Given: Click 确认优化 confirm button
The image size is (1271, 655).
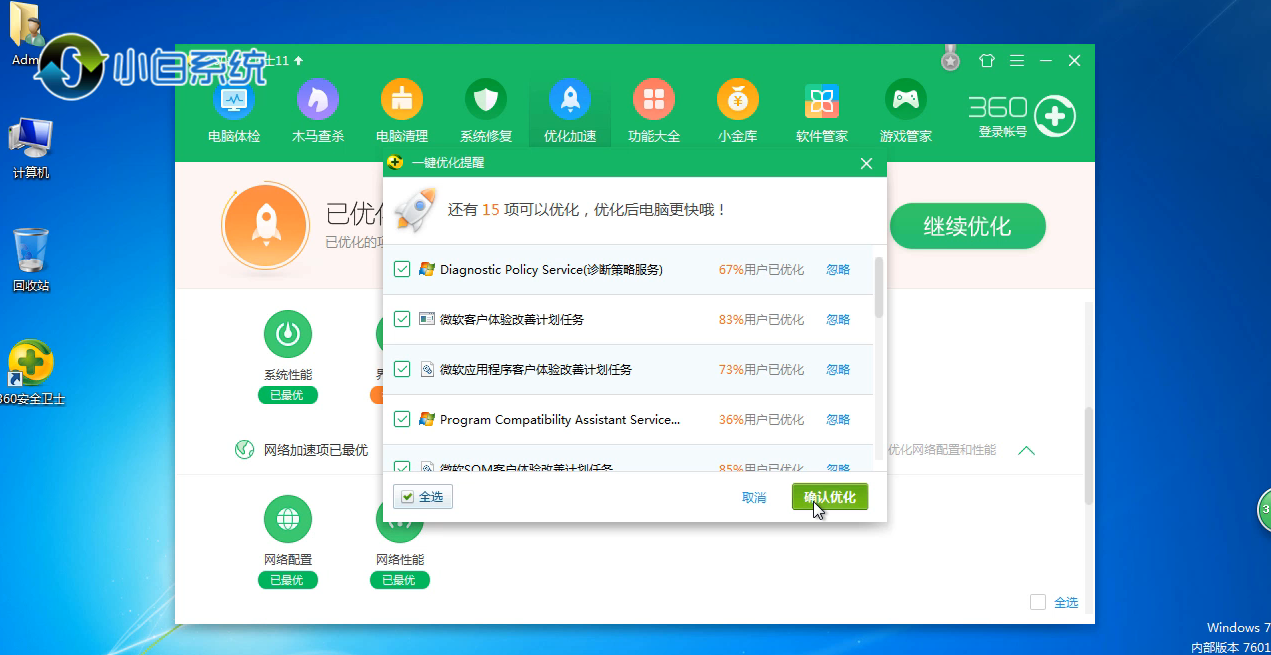Looking at the screenshot, I should tap(830, 497).
